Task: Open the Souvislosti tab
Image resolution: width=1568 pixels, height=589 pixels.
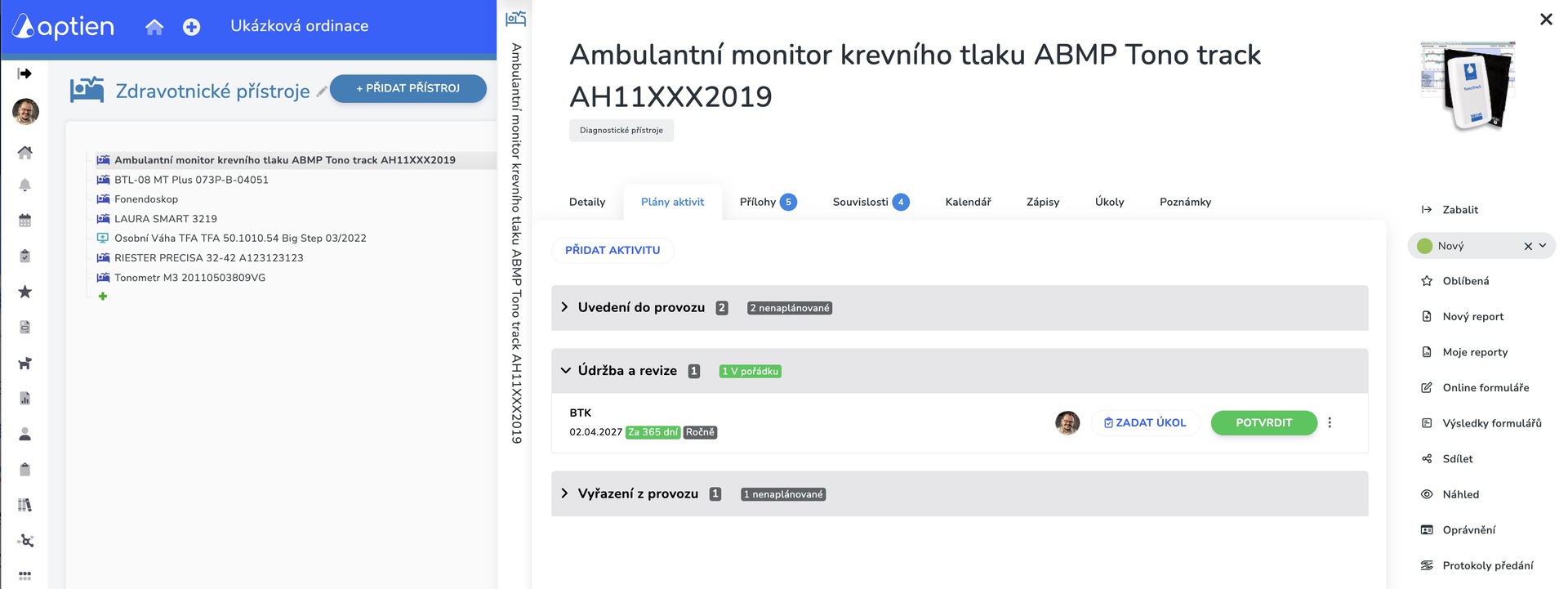Action: click(870, 202)
